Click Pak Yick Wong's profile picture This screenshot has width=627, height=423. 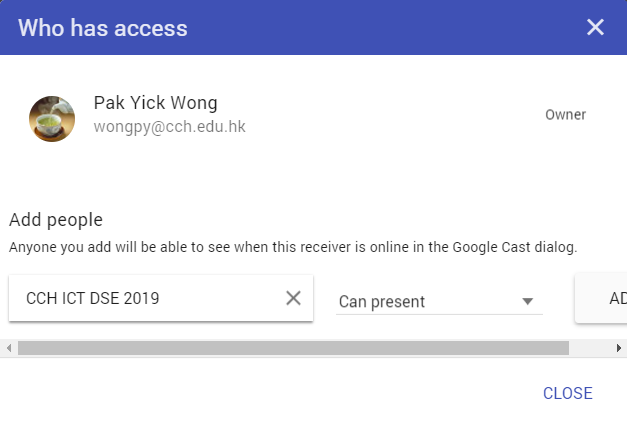click(52, 118)
